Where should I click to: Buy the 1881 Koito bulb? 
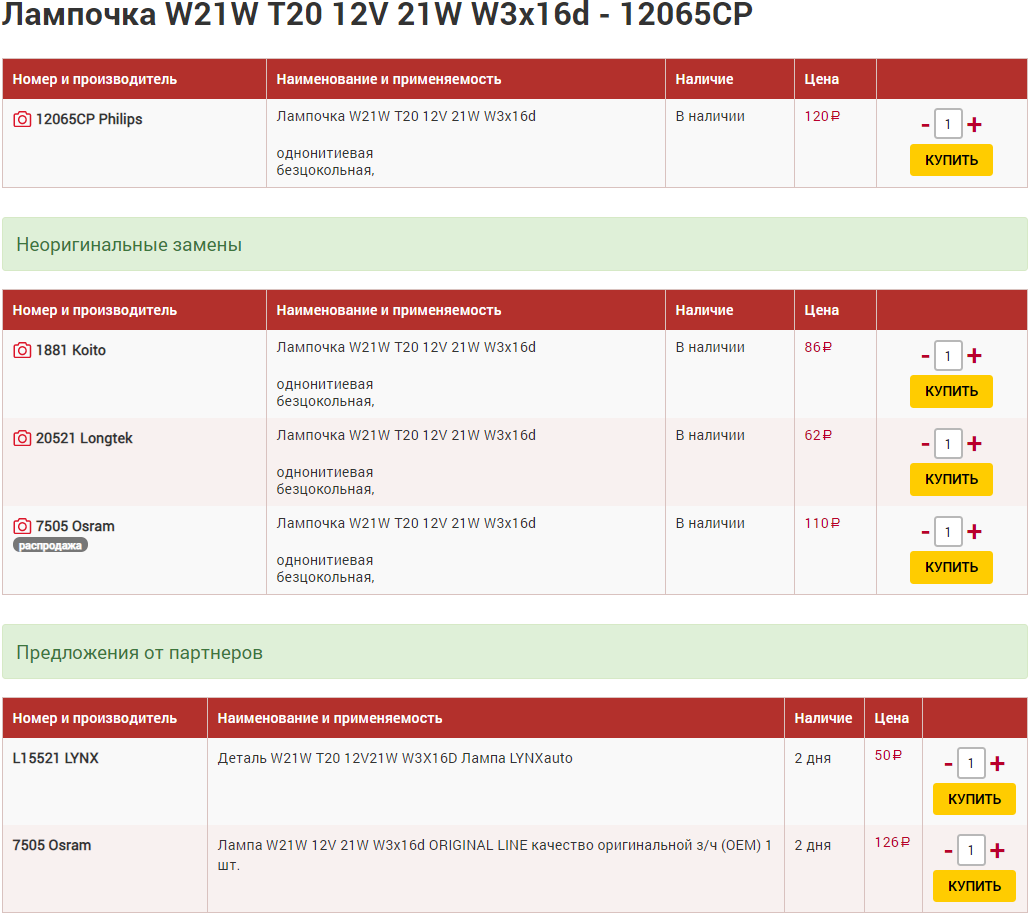tap(951, 391)
